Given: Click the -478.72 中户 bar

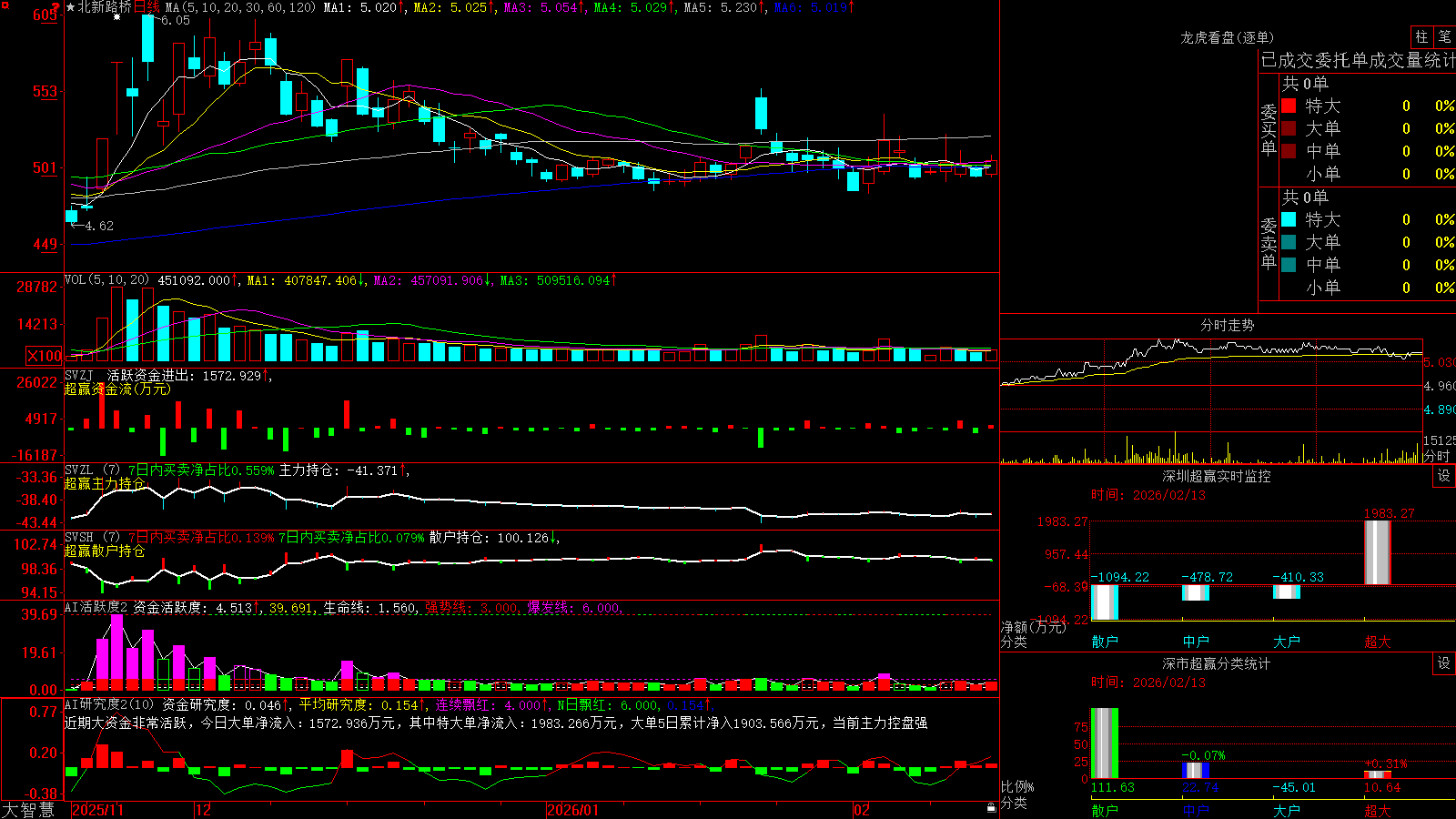Looking at the screenshot, I should pos(1196,592).
